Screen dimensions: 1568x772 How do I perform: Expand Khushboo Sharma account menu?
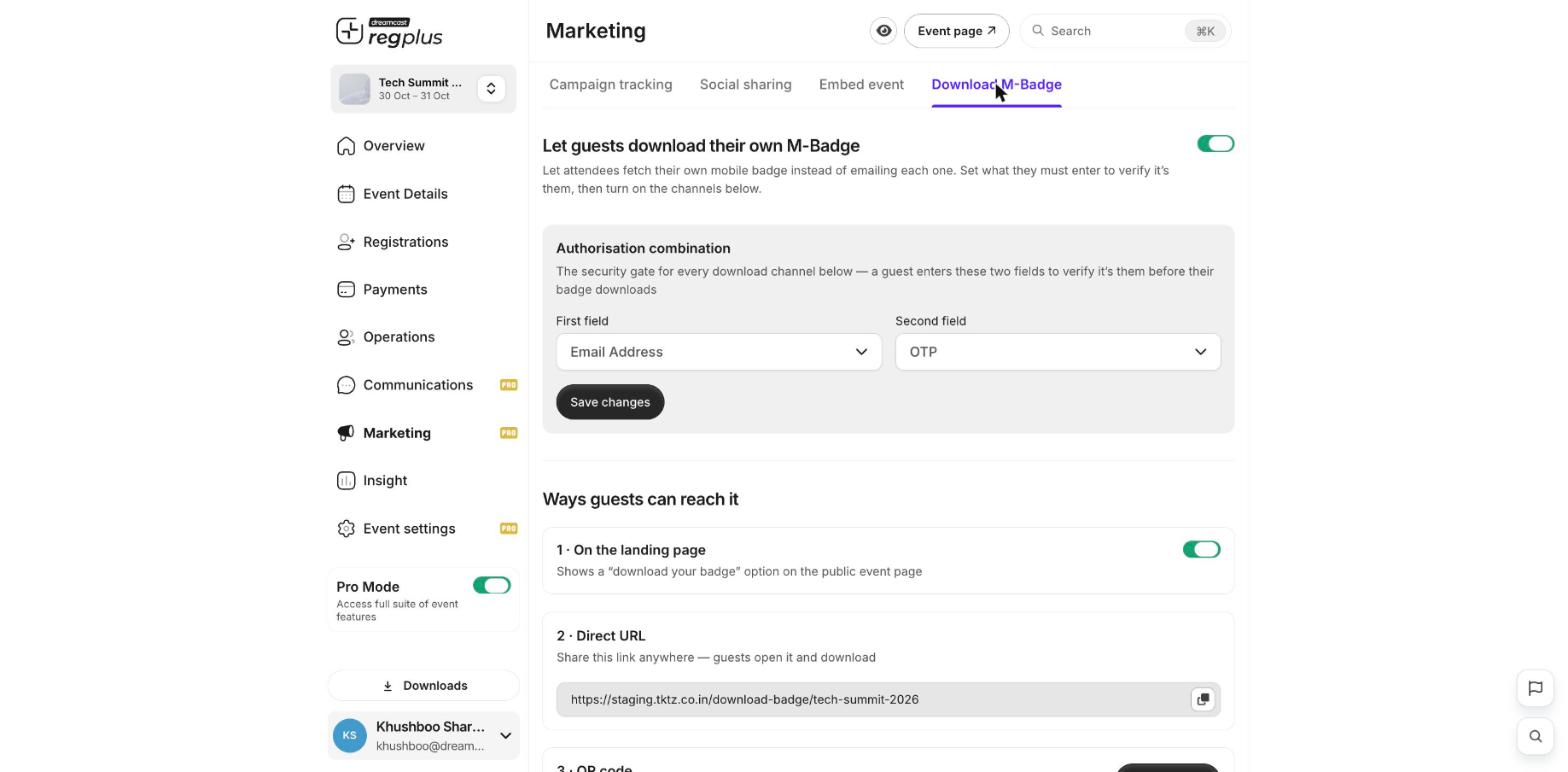click(x=505, y=736)
